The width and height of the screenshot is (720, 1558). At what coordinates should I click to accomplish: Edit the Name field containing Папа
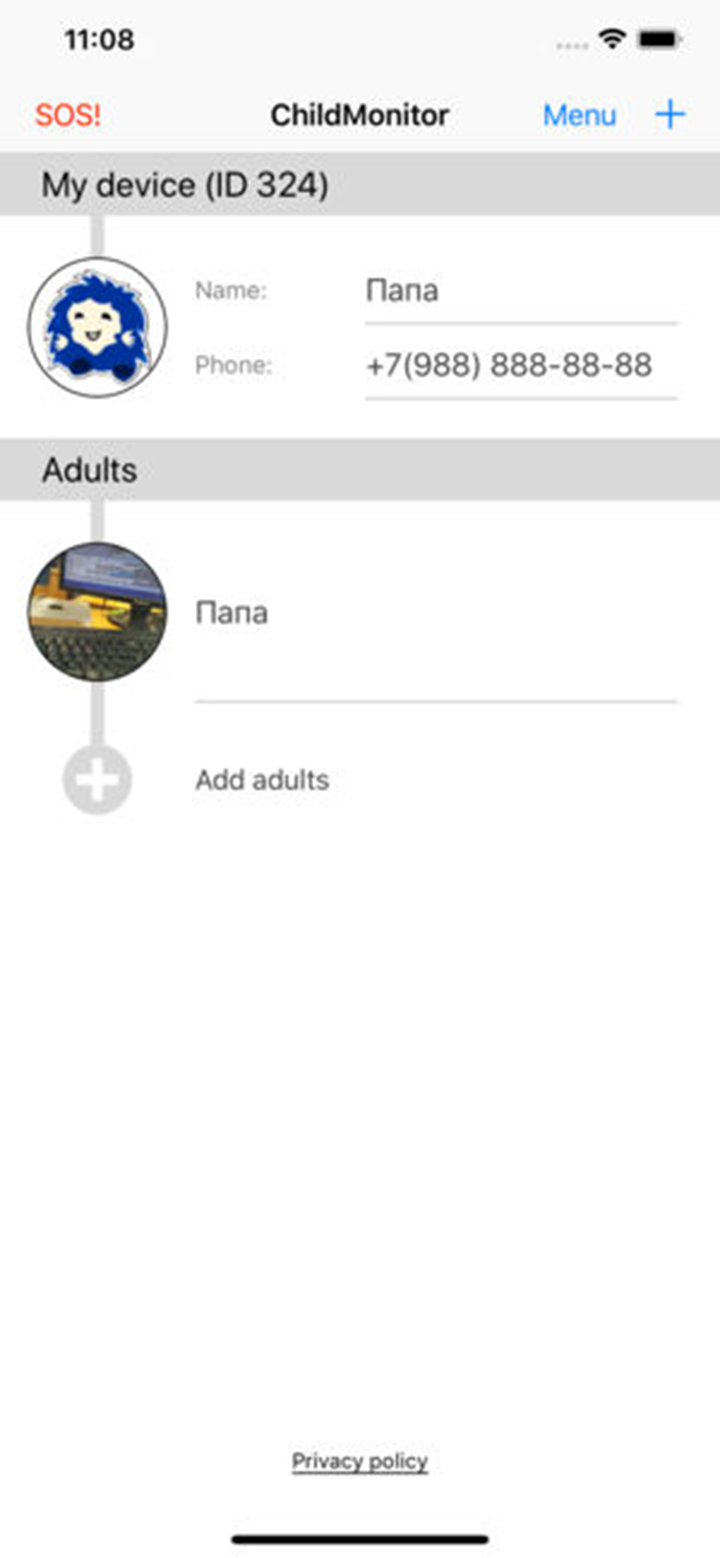(520, 292)
